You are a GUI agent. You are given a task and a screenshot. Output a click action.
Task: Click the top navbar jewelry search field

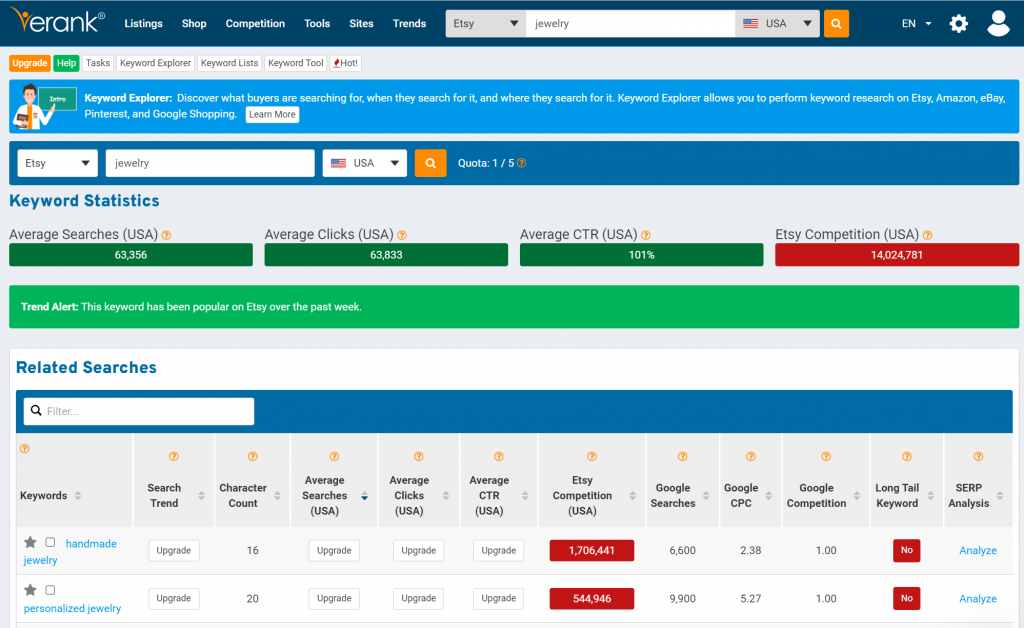click(630, 24)
